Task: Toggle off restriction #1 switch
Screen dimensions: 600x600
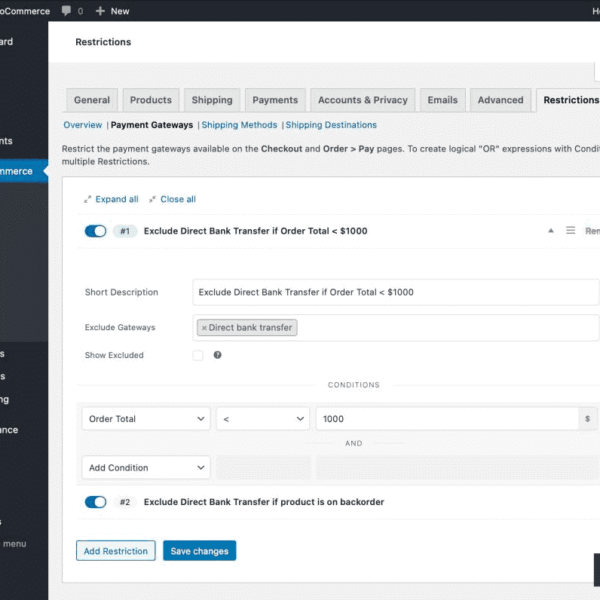Action: (96, 231)
